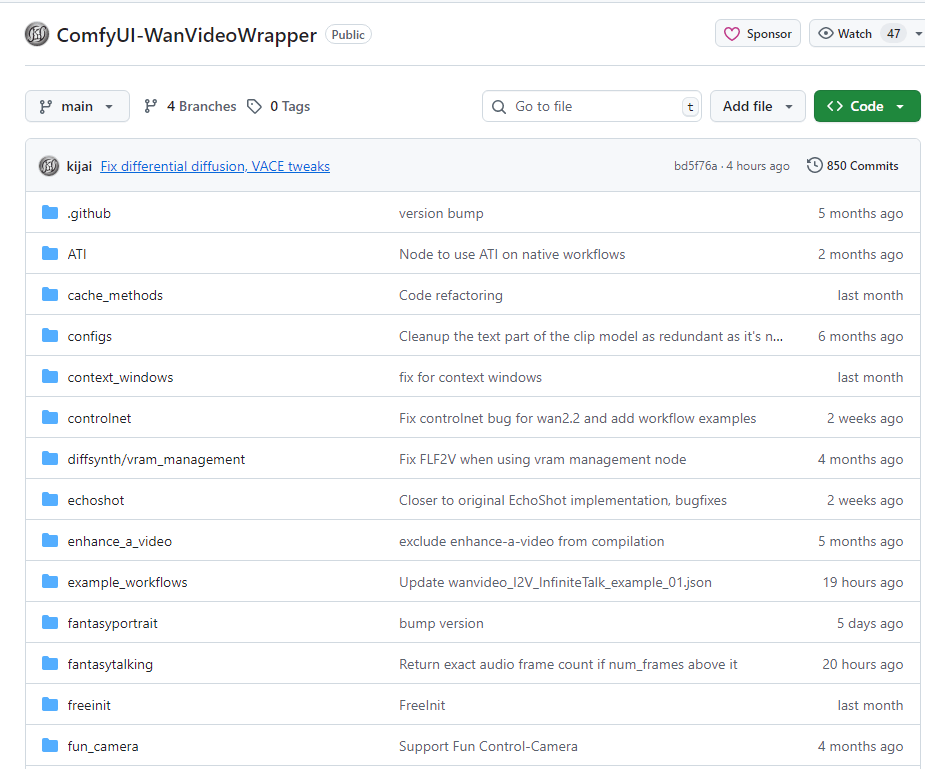925x769 pixels.
Task: Open the 'fix for context windows' commit message
Action: click(x=470, y=377)
